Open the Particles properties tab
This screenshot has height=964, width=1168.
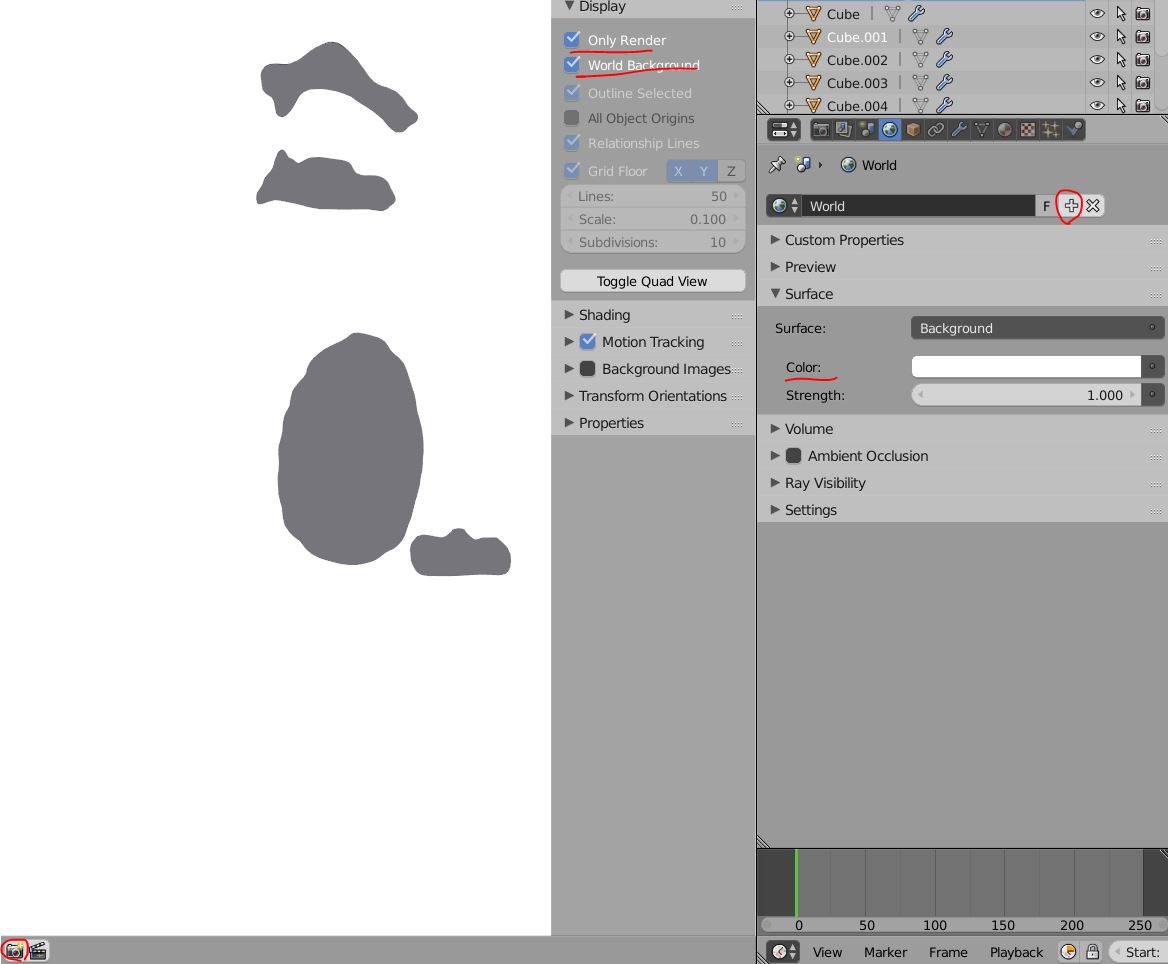click(1050, 129)
